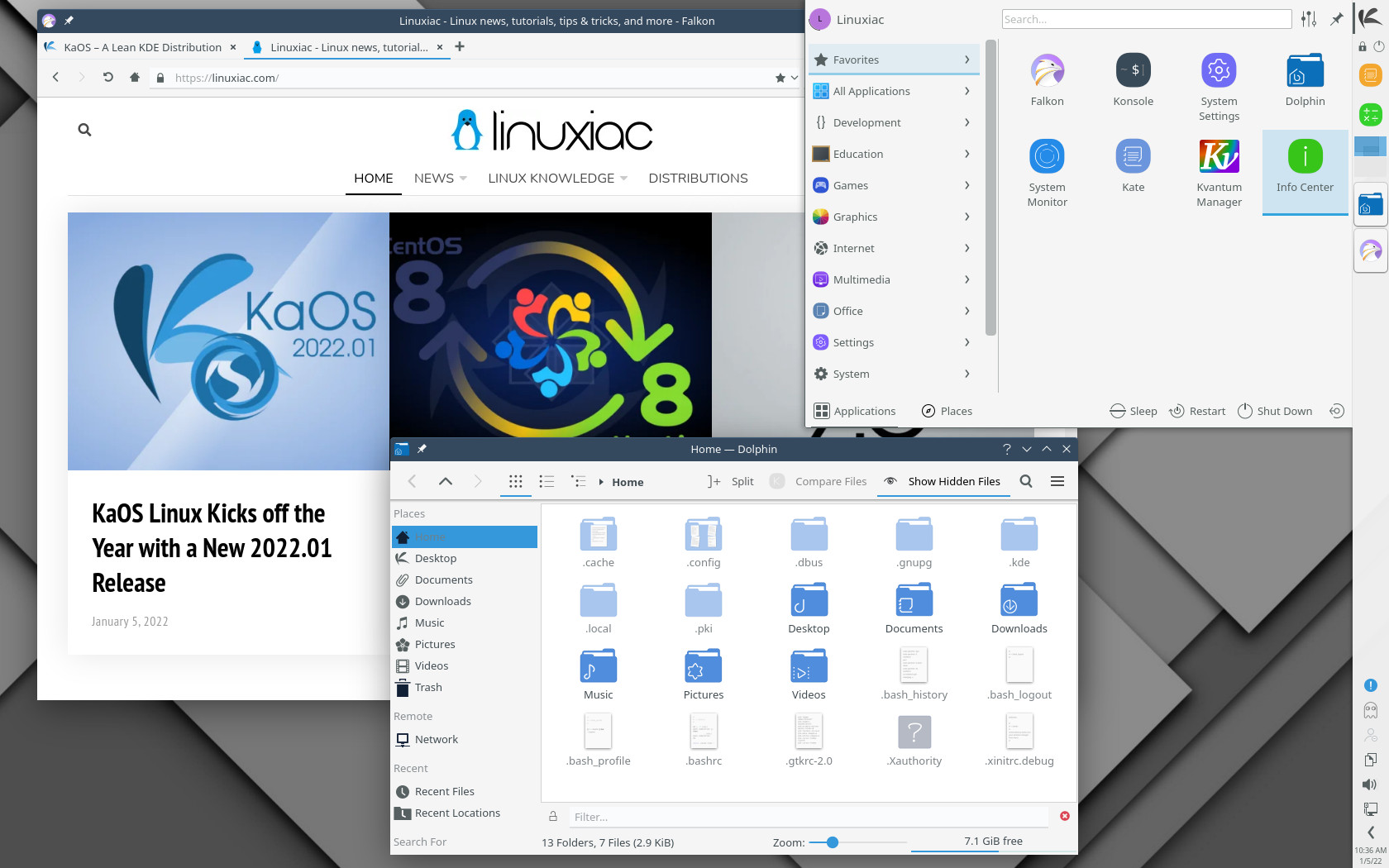1389x868 pixels.
Task: Switch Dolphin to compact view mode
Action: (547, 481)
